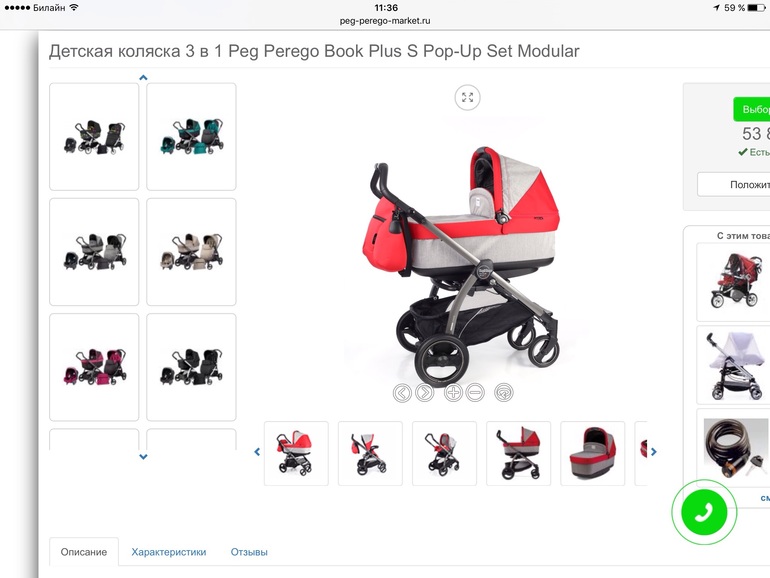Switch to Характеристики tab

(x=168, y=552)
